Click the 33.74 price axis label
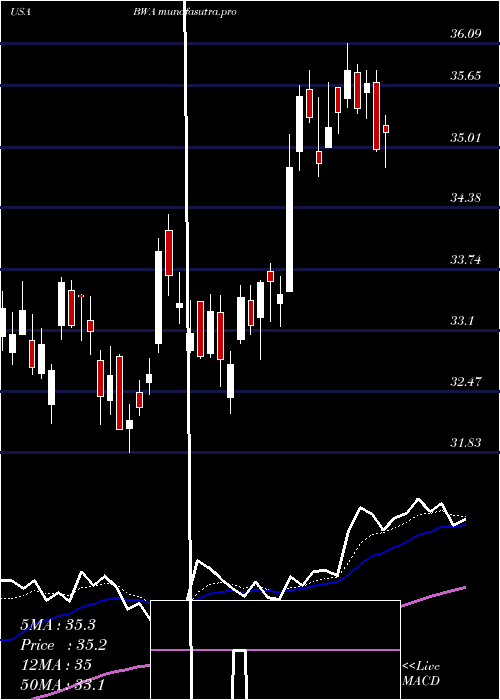500x700 pixels. pos(466,259)
